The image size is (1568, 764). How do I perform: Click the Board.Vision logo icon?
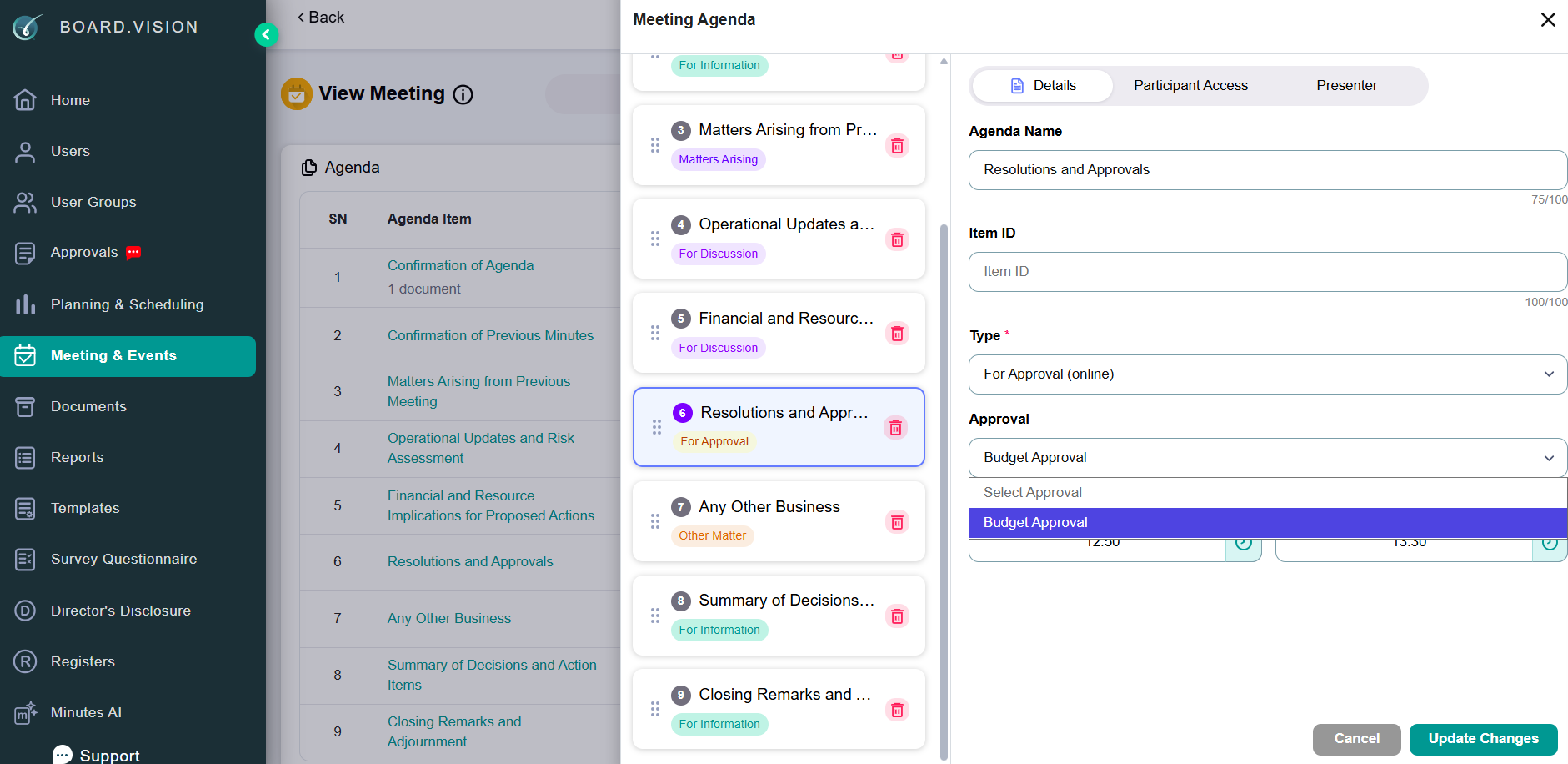click(27, 27)
